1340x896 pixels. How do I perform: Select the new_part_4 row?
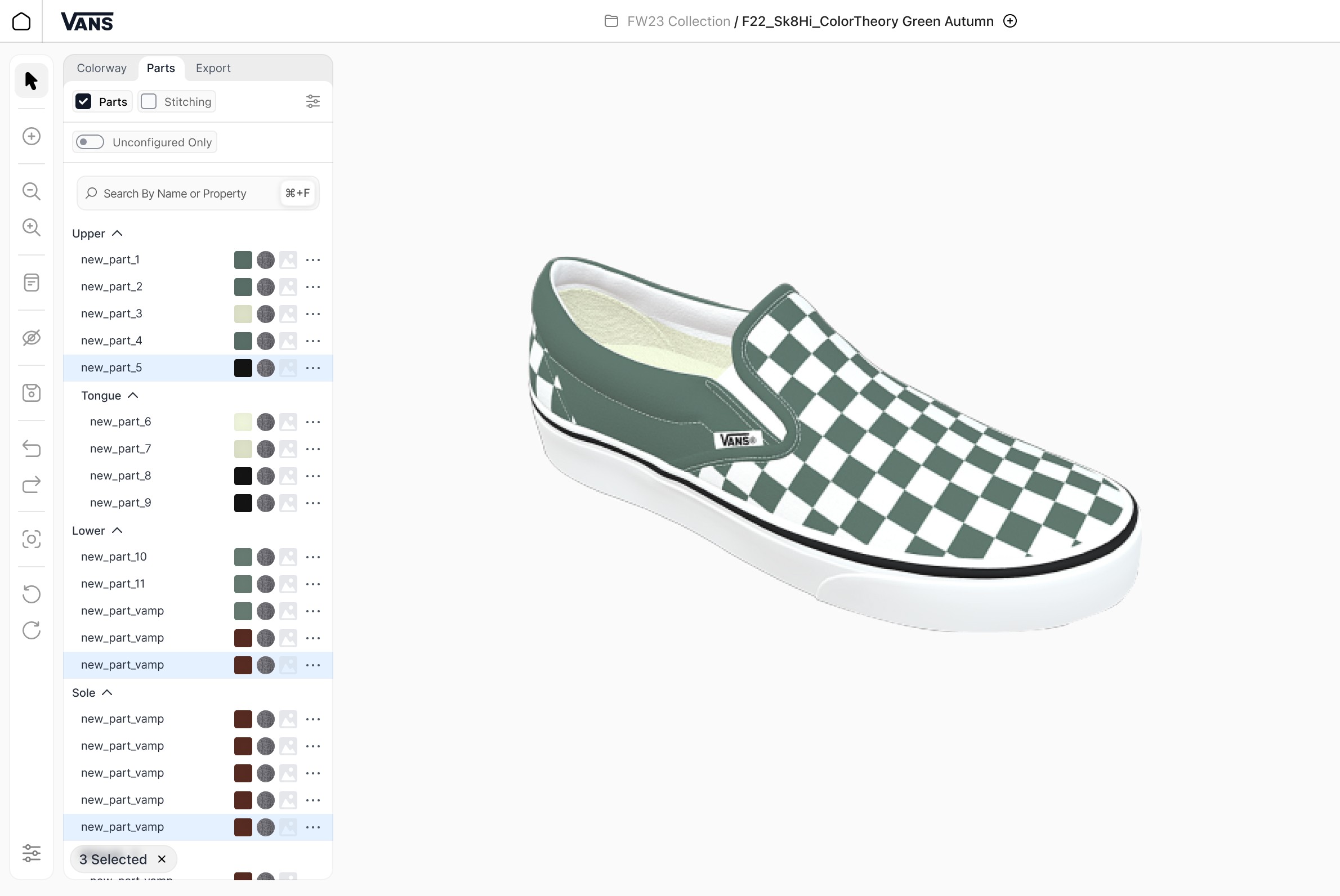pos(198,341)
